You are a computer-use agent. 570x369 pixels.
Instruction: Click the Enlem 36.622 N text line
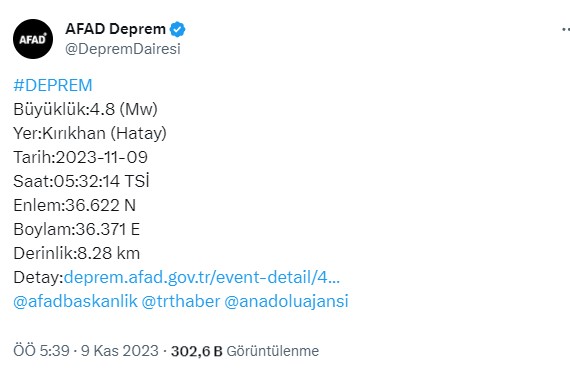[75, 205]
